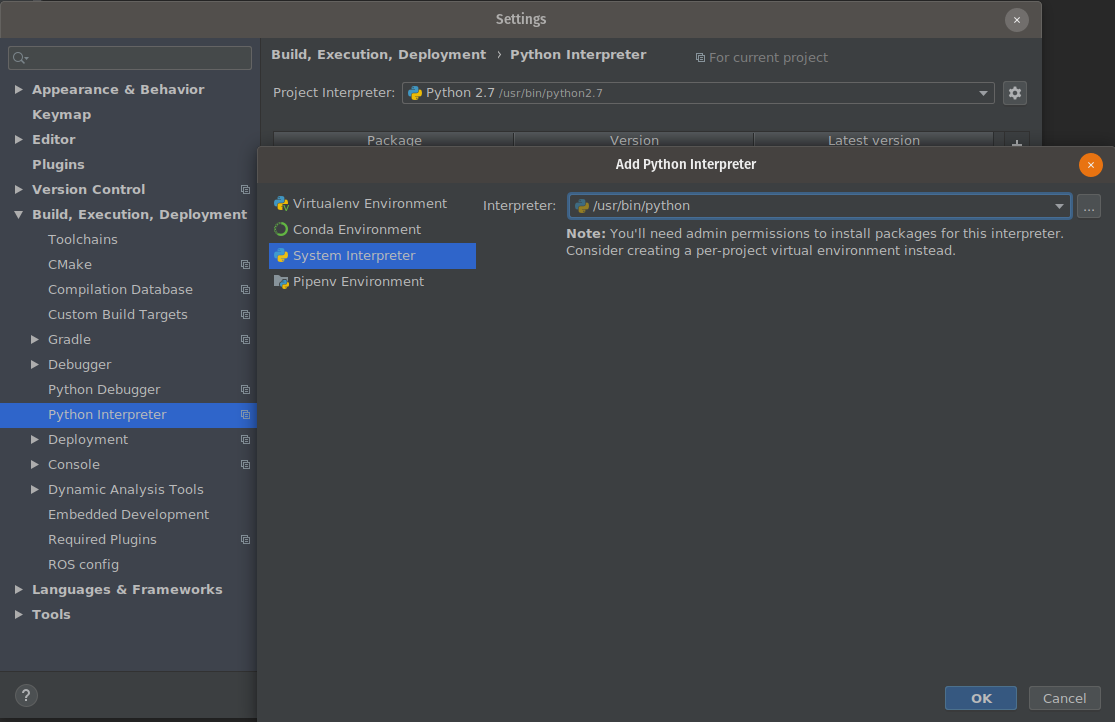1115x722 pixels.
Task: Click the Version column header
Action: 634,140
